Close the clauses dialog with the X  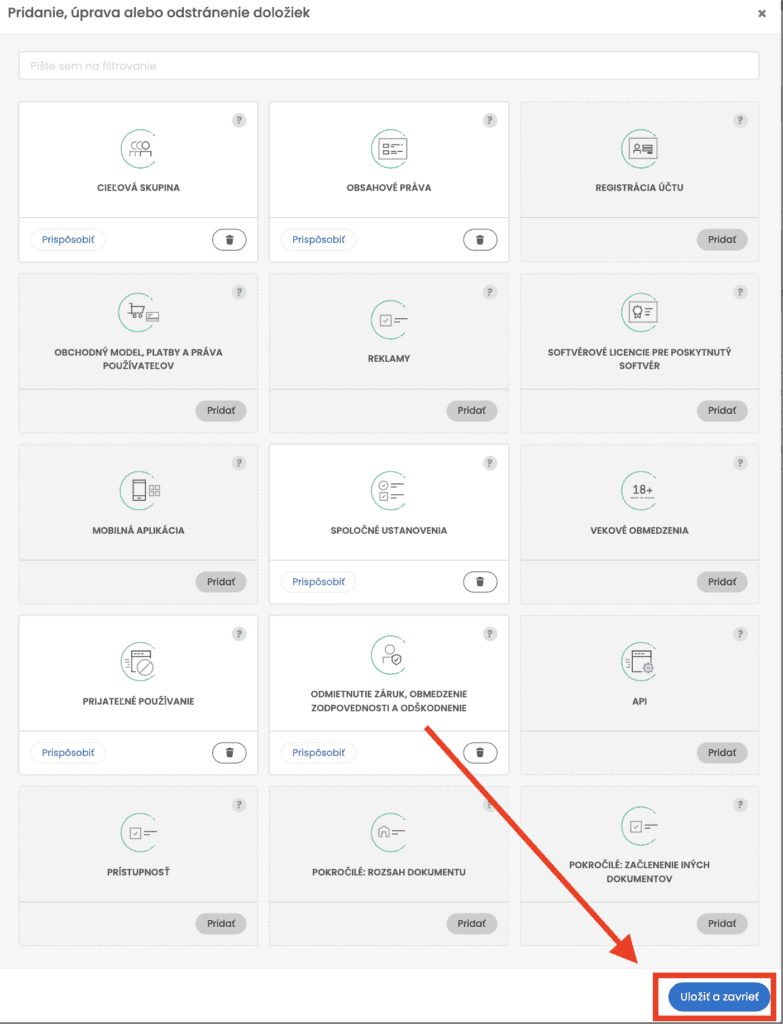click(761, 14)
